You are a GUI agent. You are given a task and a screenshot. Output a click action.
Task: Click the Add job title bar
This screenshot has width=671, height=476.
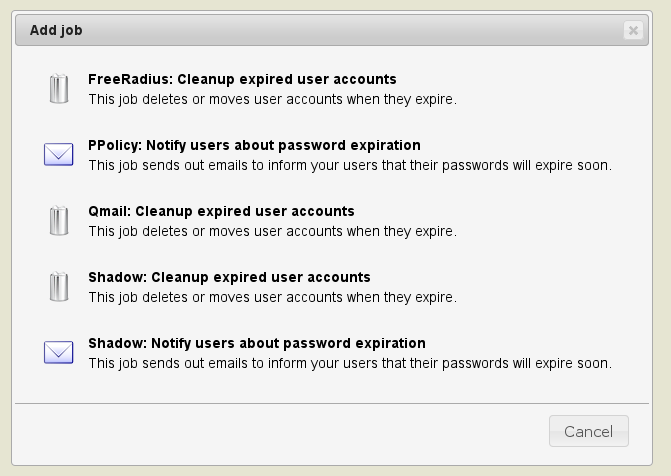coord(330,30)
